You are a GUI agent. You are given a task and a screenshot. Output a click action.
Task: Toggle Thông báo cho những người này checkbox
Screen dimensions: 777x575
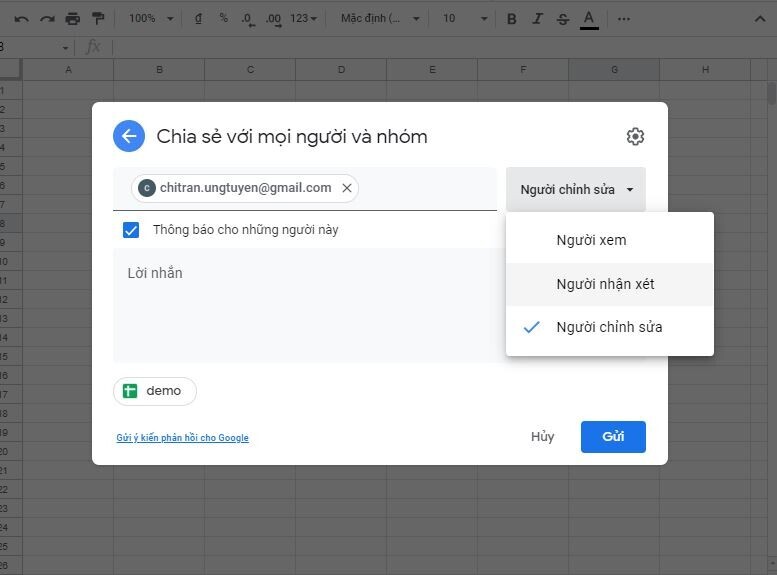[x=131, y=230]
